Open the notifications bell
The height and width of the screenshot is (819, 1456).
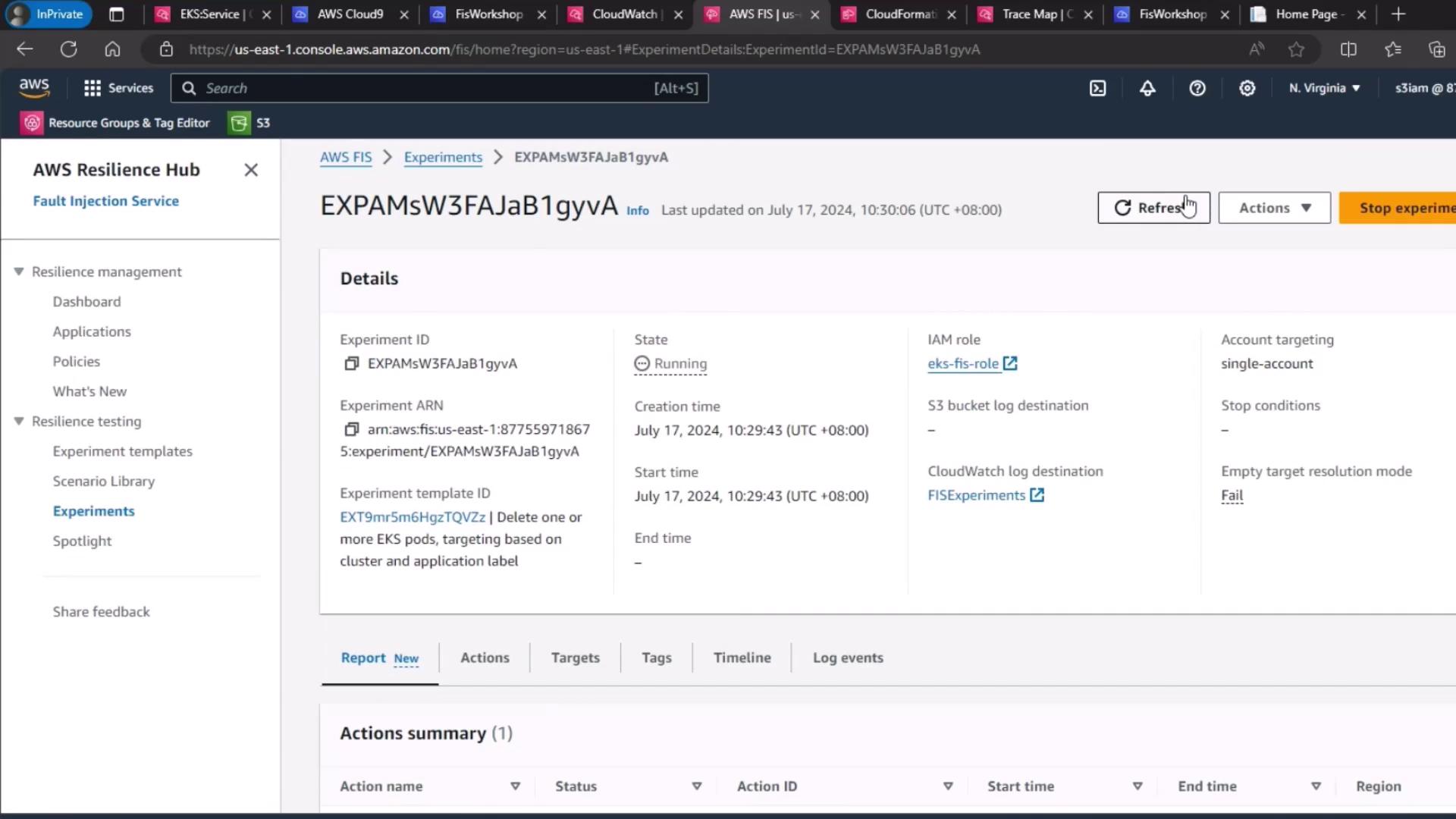pos(1147,89)
